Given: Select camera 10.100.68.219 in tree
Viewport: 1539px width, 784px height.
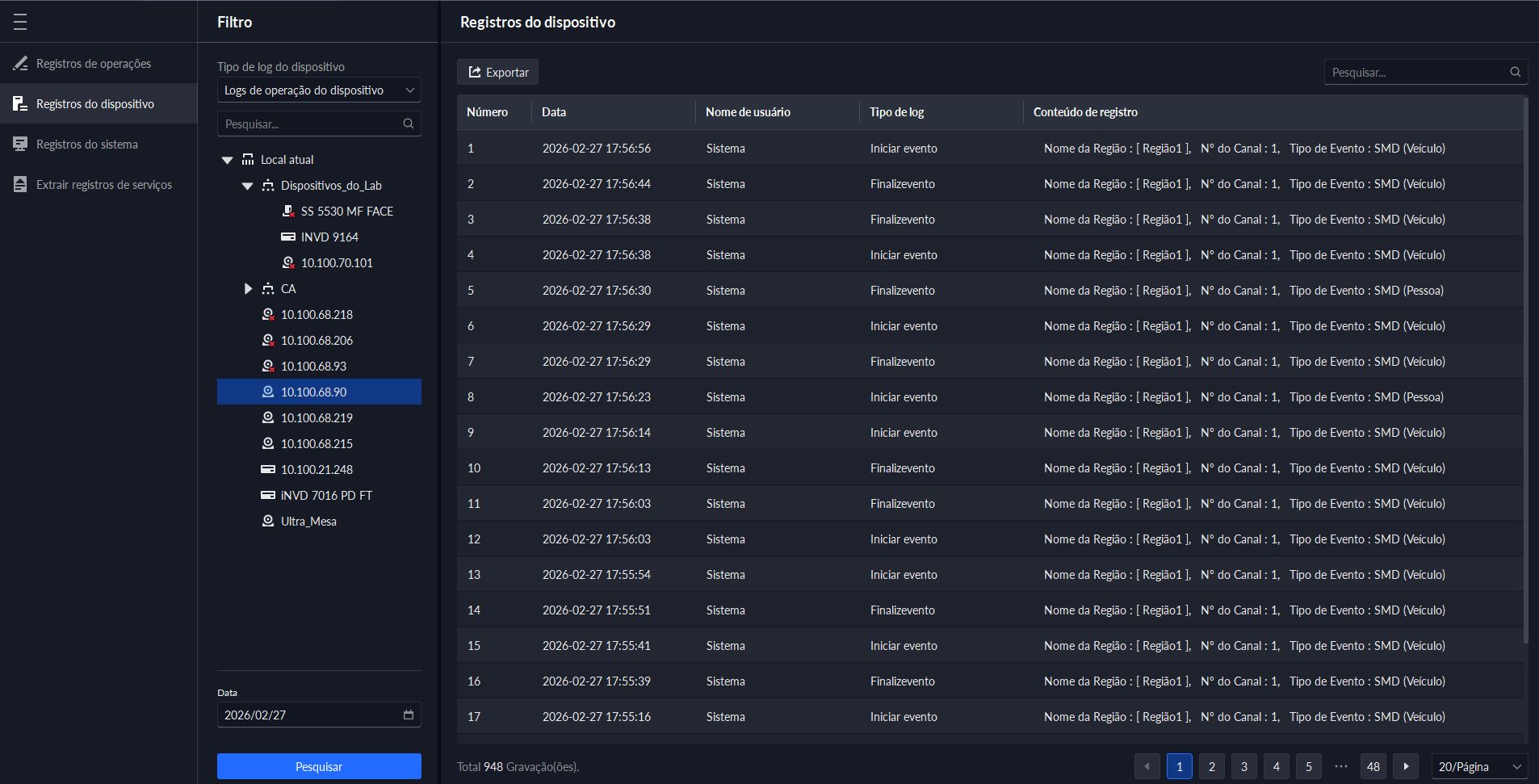Looking at the screenshot, I should click(317, 418).
